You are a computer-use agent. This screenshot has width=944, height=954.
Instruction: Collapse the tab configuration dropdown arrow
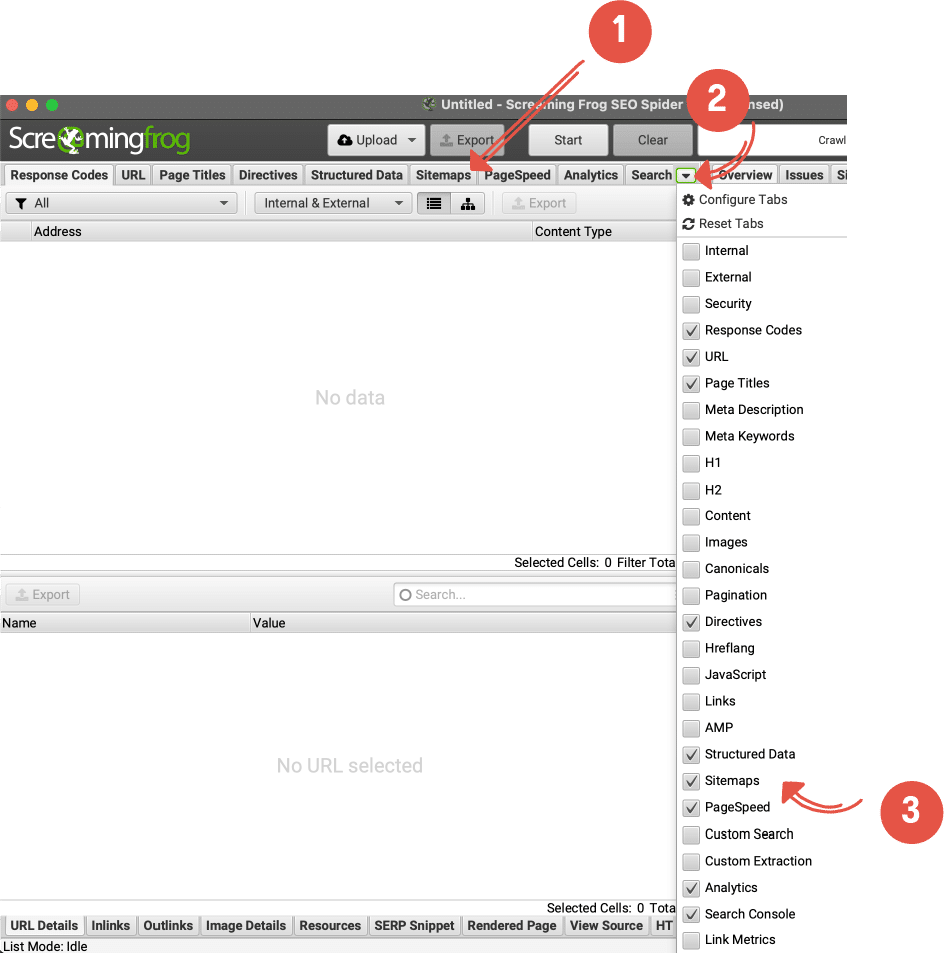[x=686, y=176]
